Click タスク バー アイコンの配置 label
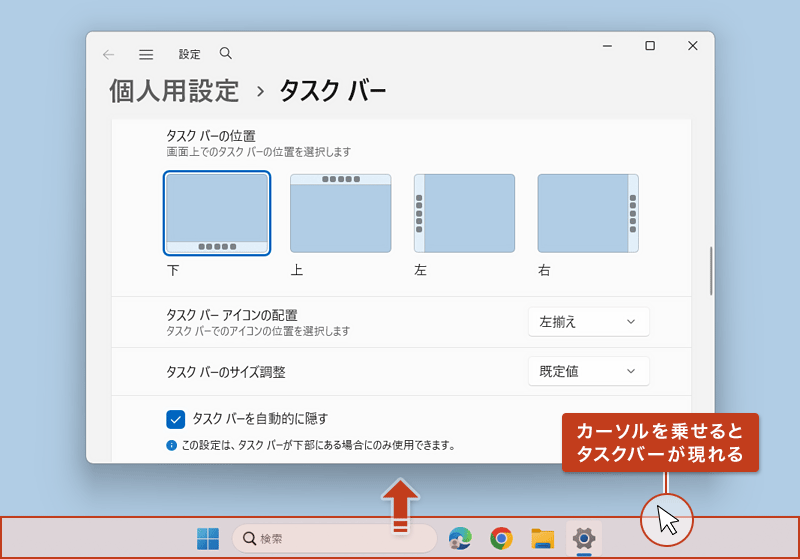The height and width of the screenshot is (559, 800). click(x=232, y=315)
